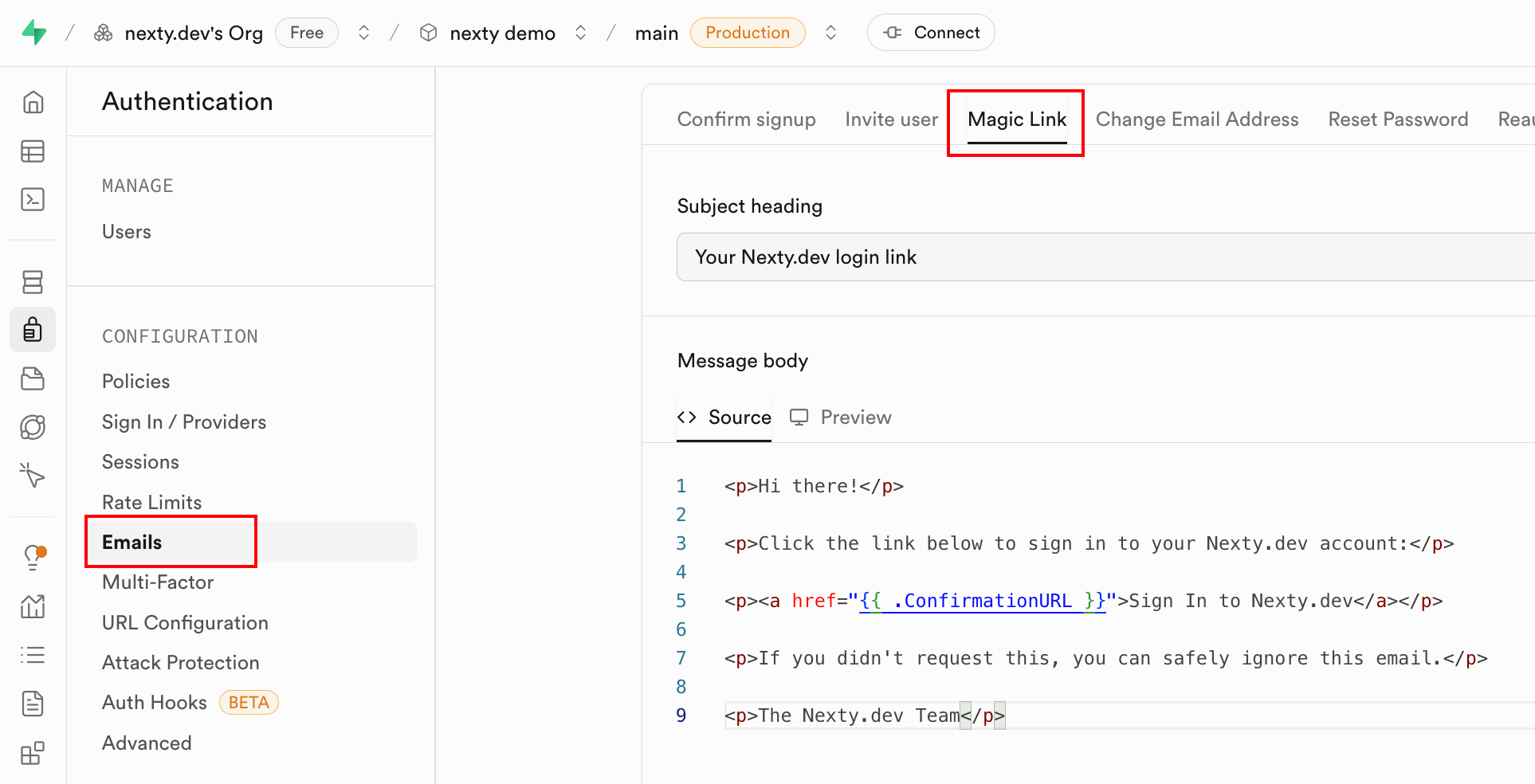Open the API Docs document sidebar icon
The width and height of the screenshot is (1535, 784).
pos(33,704)
